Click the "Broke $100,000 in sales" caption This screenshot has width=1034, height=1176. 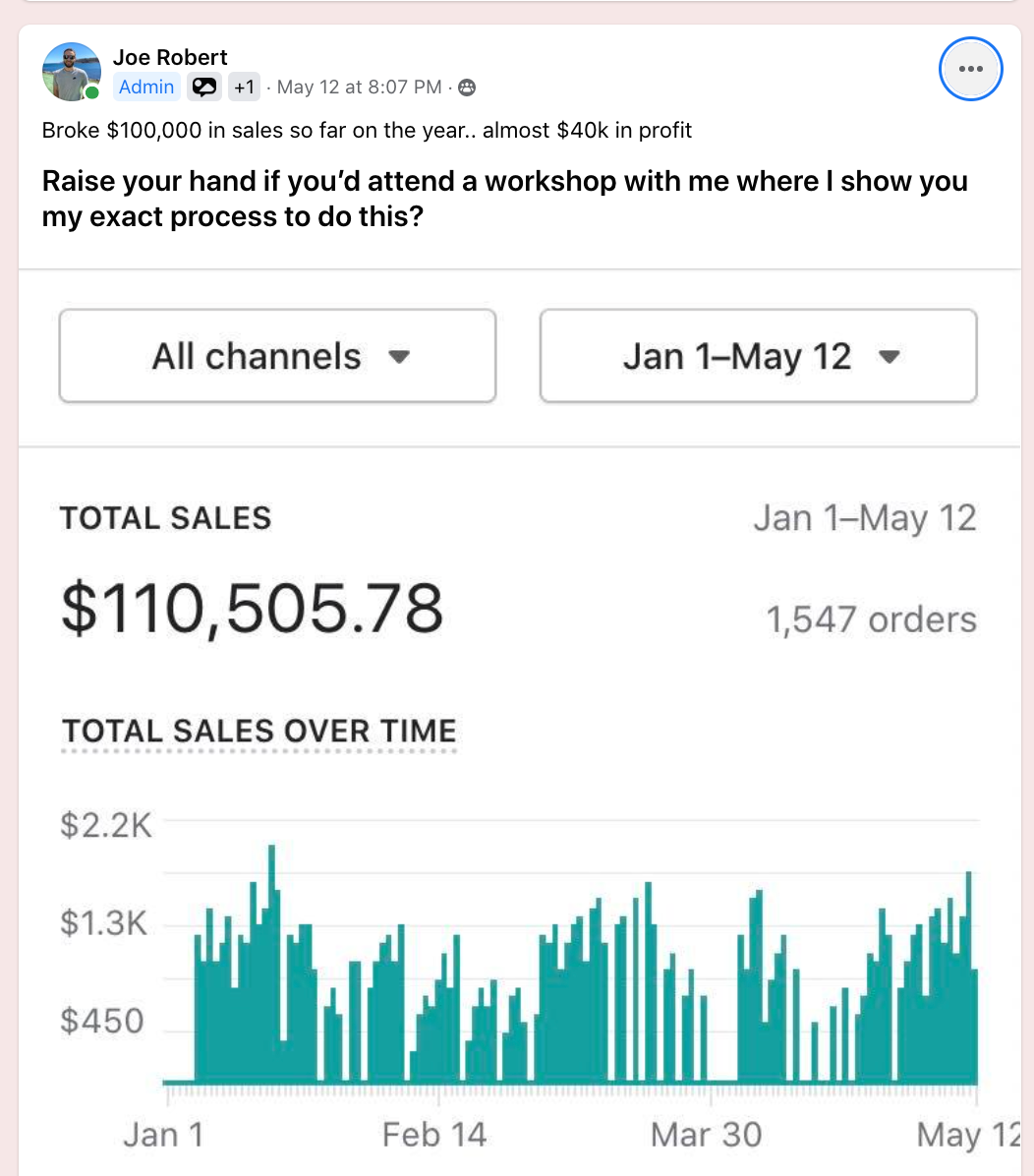pos(367,130)
